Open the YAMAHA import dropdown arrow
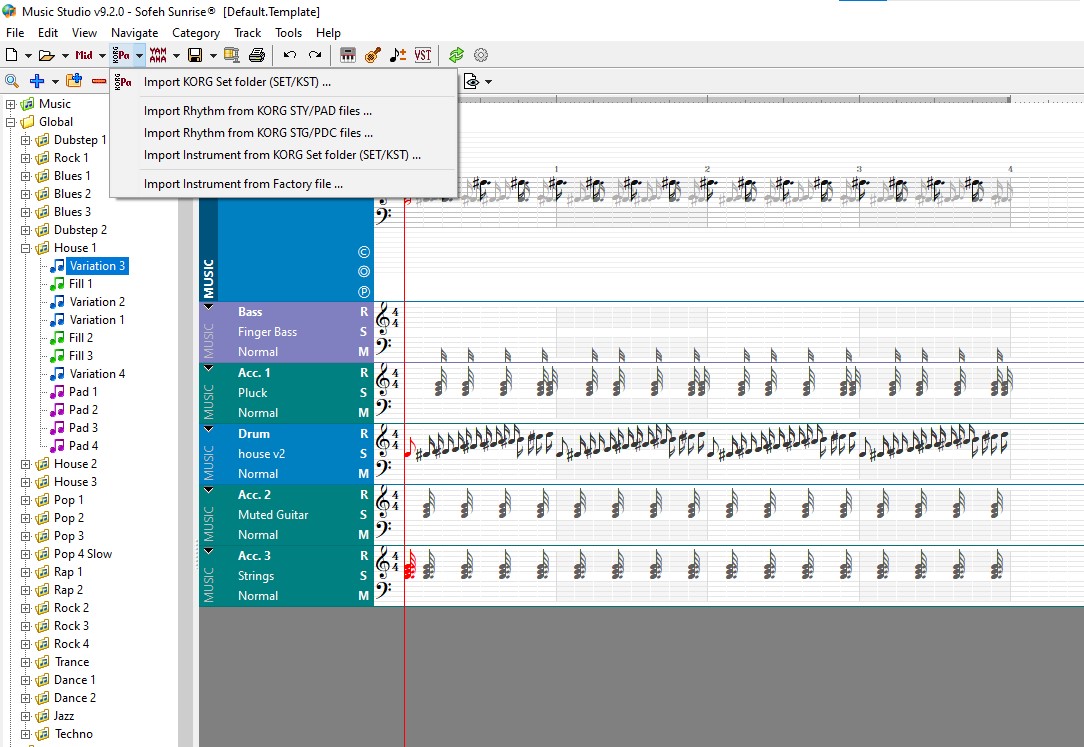 176,55
